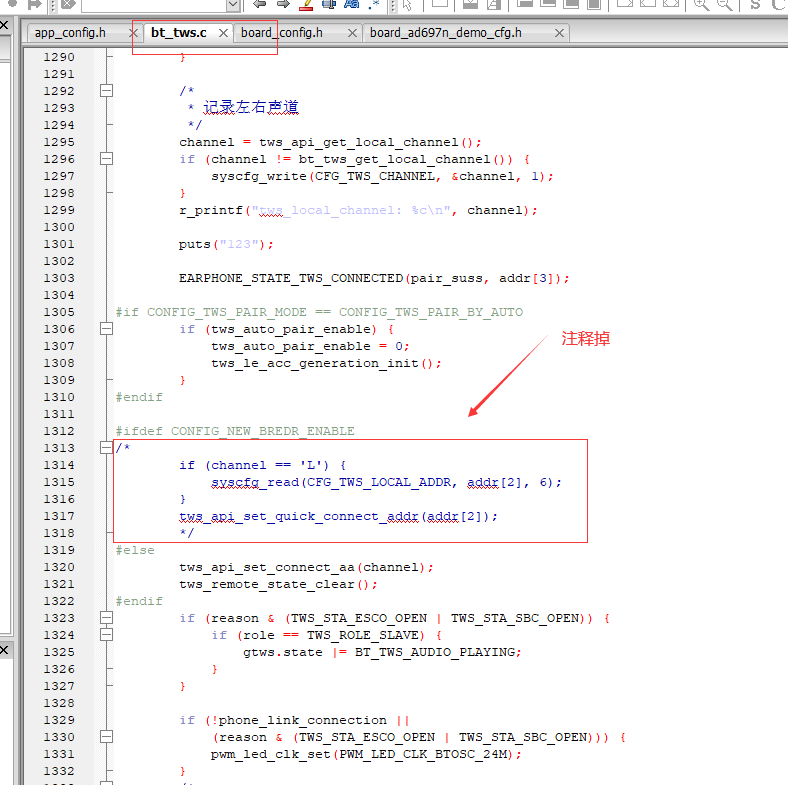Click the if (!phone_link_connection line
The image size is (788, 785).
[294, 721]
